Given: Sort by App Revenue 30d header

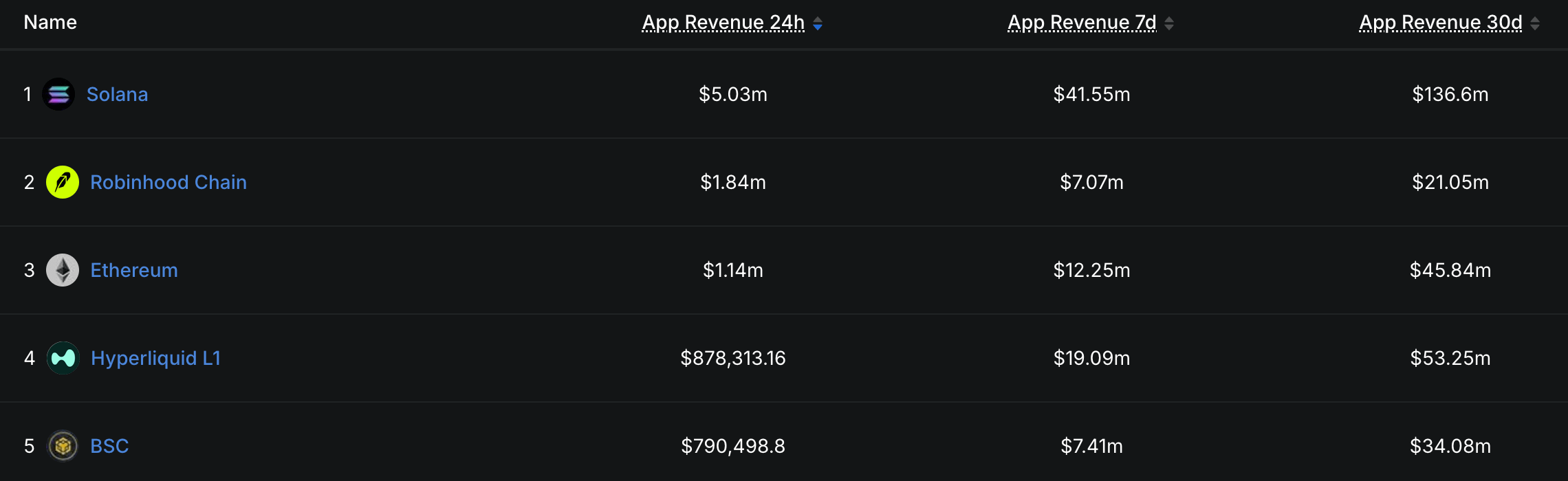Looking at the screenshot, I should click(1441, 23).
